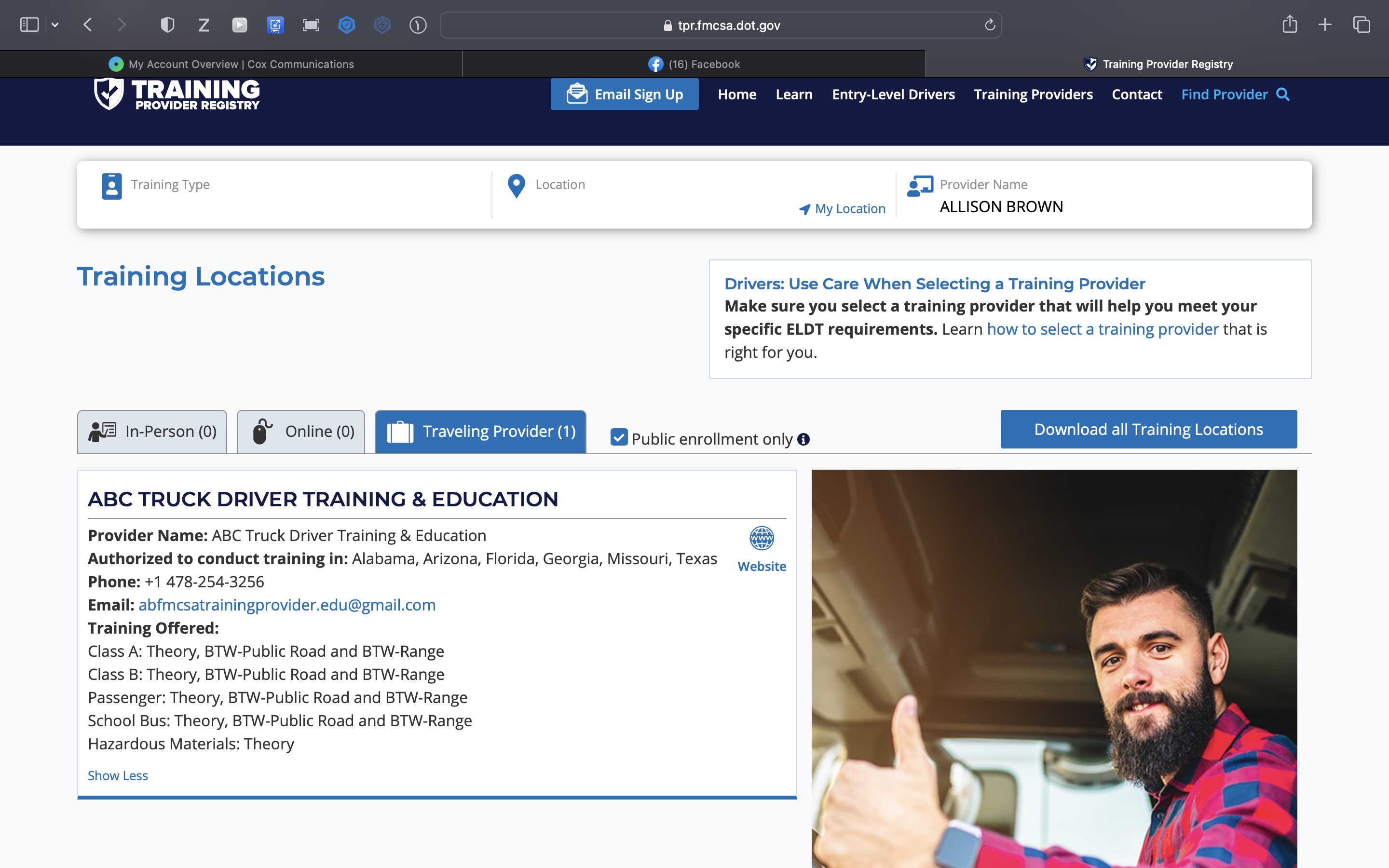Open the provider email address link

coord(287,605)
